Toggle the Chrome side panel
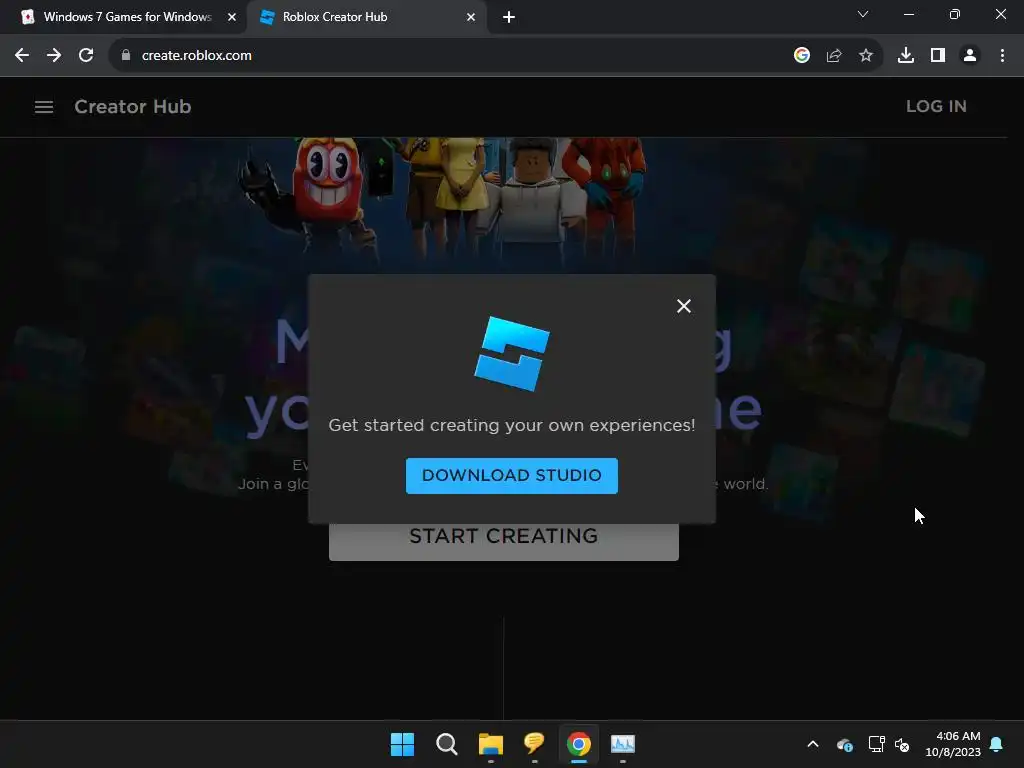 point(938,56)
